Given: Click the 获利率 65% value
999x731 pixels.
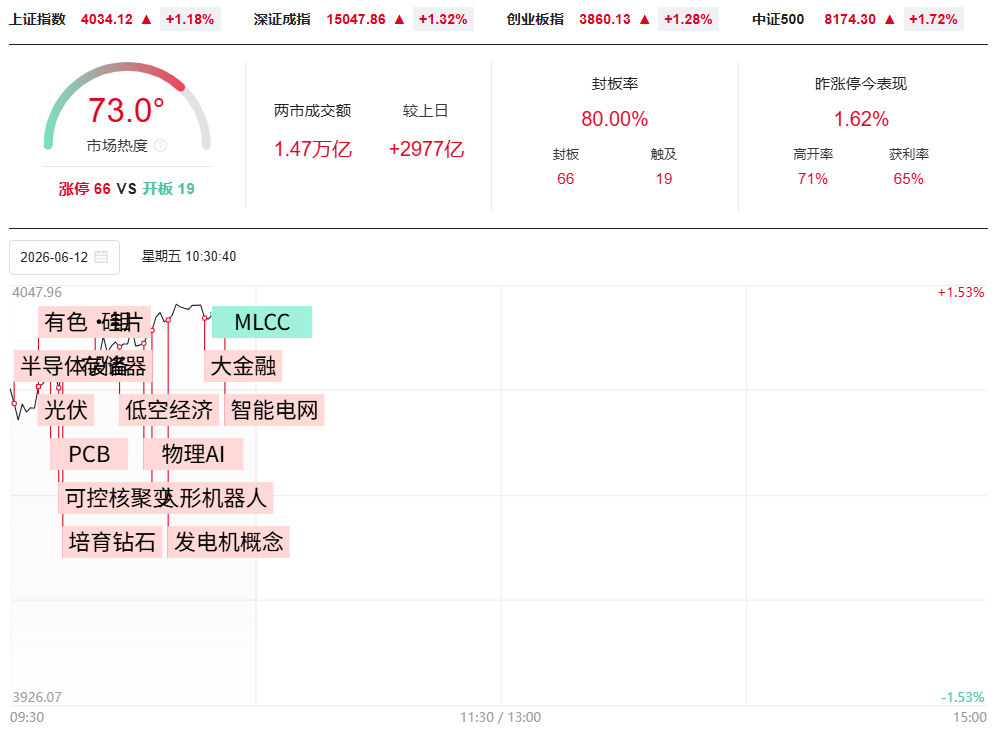Looking at the screenshot, I should tap(909, 179).
